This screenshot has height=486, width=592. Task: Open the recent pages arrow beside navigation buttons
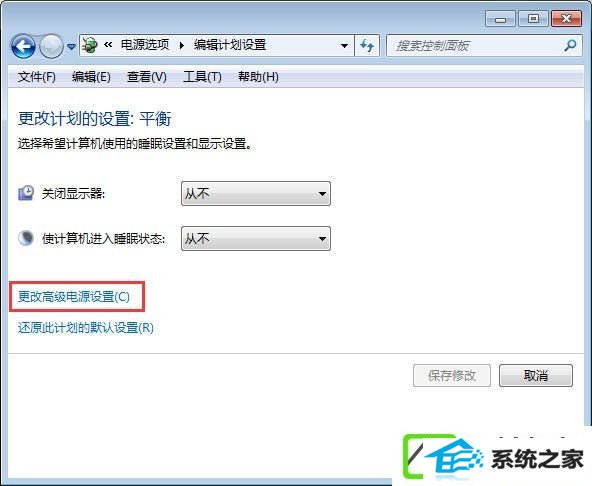point(71,46)
